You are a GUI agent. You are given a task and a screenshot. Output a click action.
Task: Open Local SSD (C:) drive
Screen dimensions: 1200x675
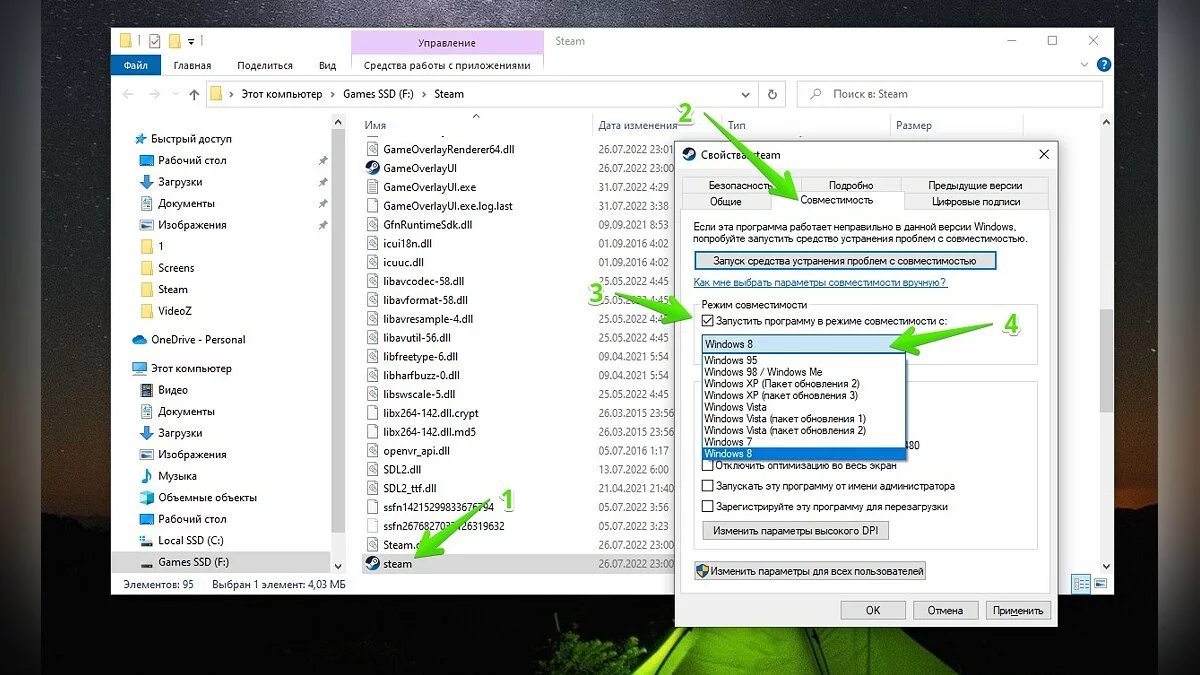point(192,541)
